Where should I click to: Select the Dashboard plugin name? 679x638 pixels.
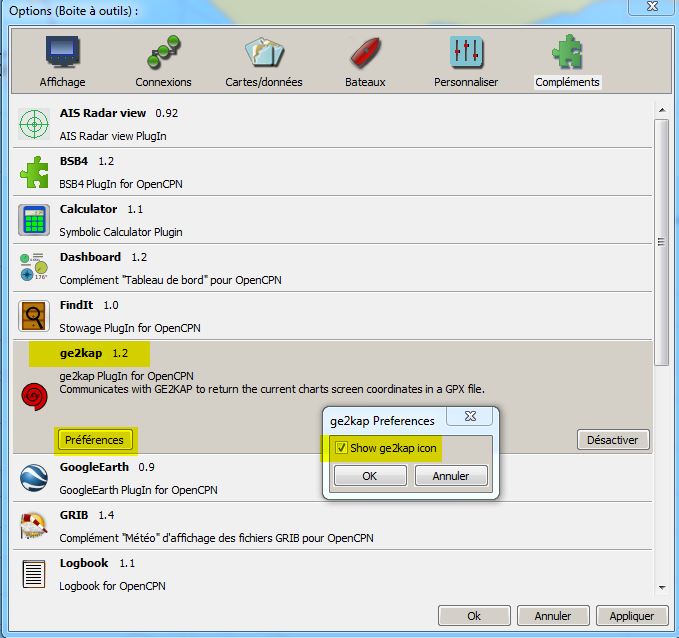(90, 257)
